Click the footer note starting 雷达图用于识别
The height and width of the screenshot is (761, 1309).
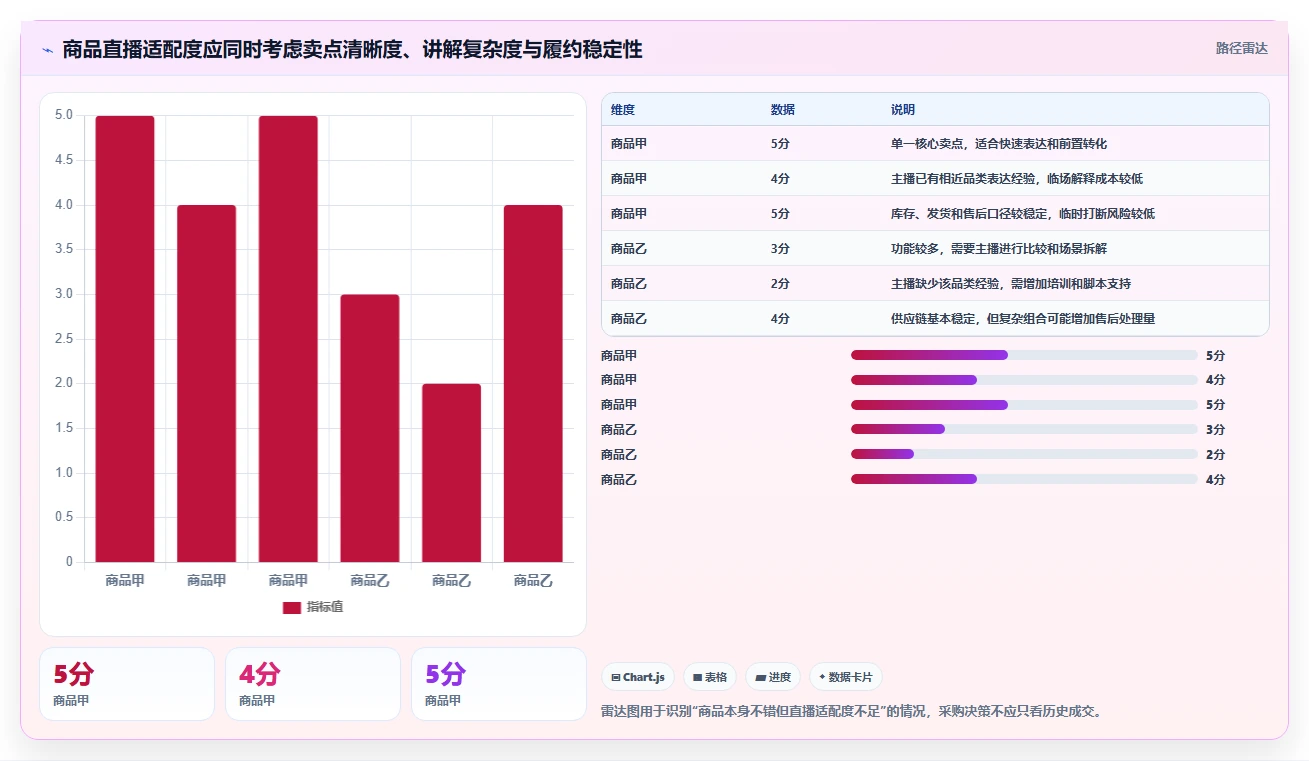[x=851, y=712]
